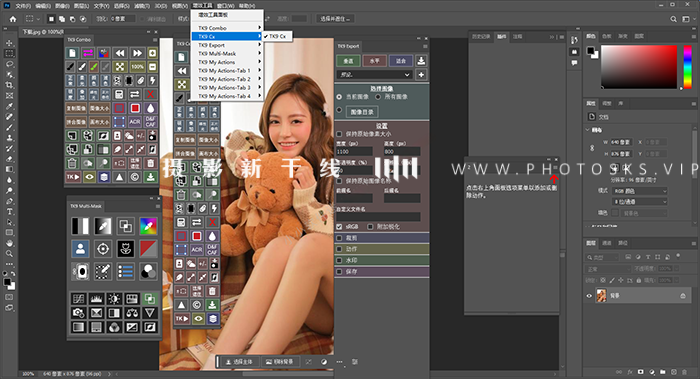
Task: Click the fast-forward arrows icon in TK9 Combo
Action: pos(138,53)
